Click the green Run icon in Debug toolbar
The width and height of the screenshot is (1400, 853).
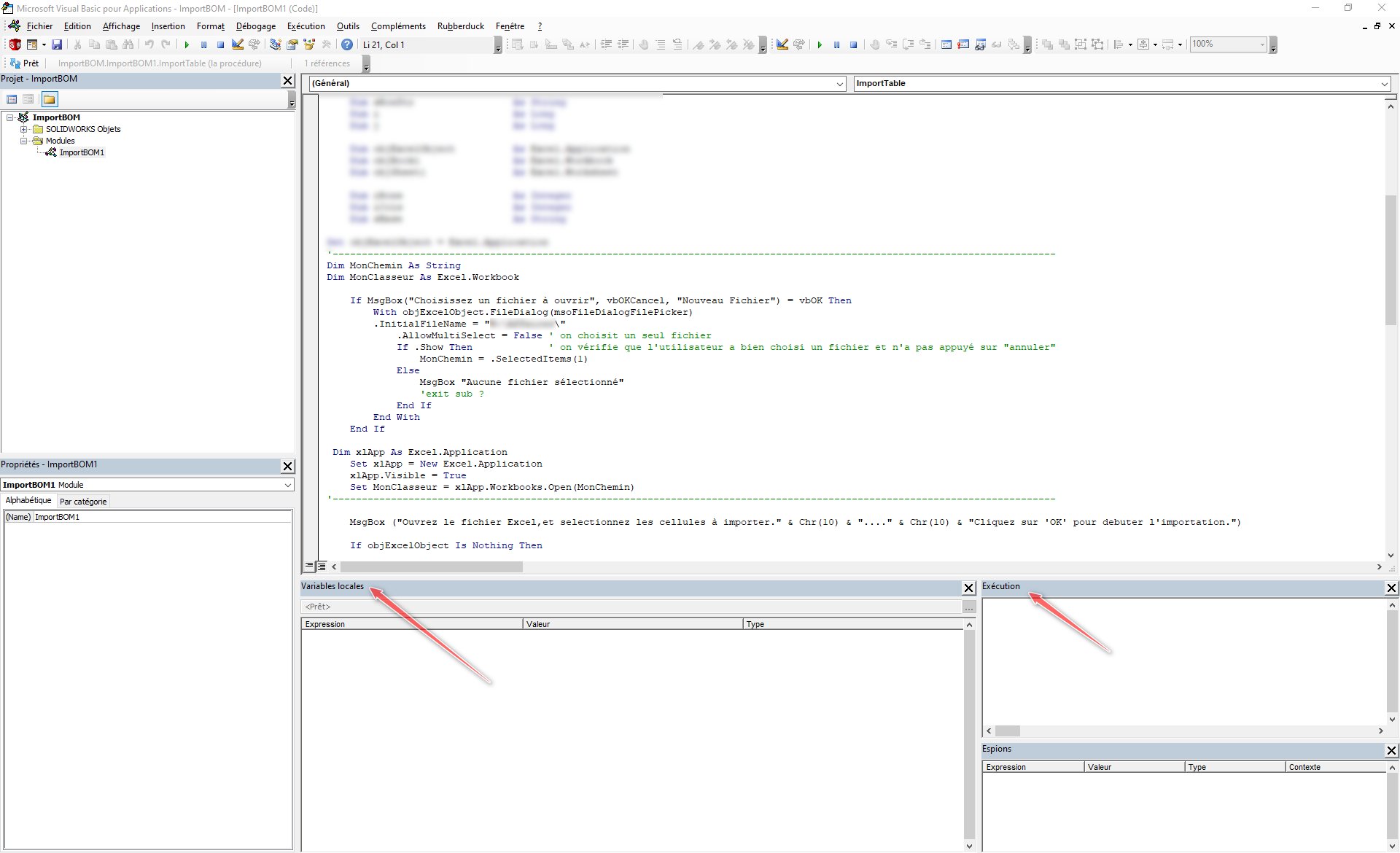(820, 44)
